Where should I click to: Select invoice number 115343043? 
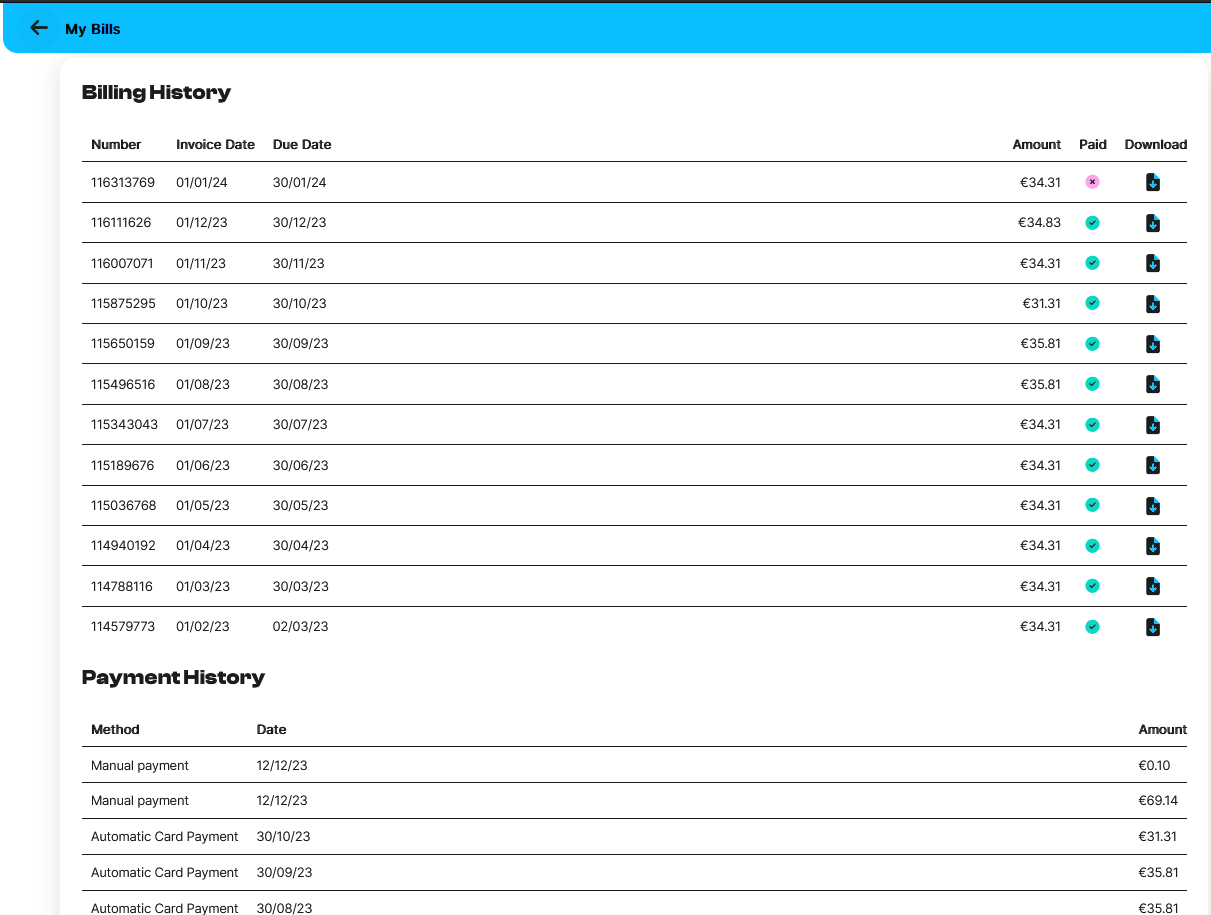click(124, 424)
